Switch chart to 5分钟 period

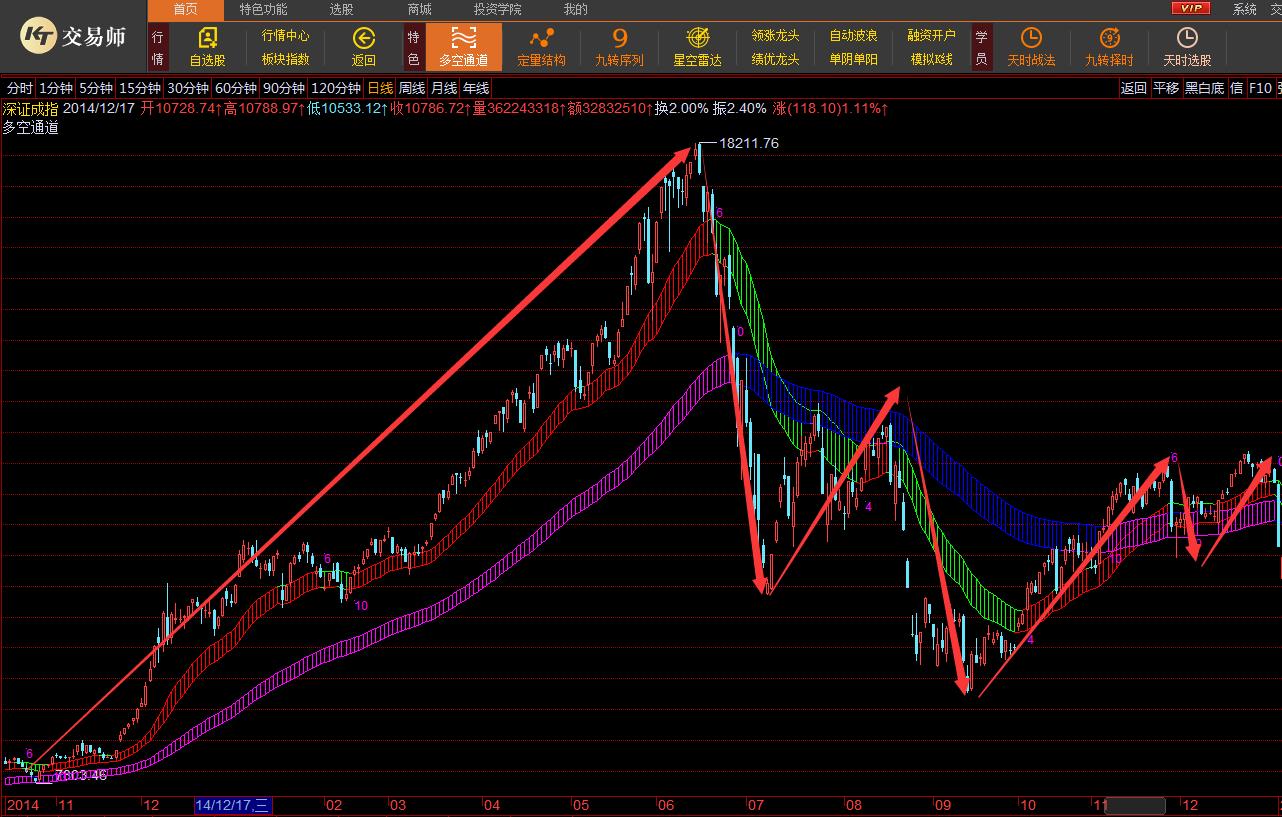coord(95,88)
